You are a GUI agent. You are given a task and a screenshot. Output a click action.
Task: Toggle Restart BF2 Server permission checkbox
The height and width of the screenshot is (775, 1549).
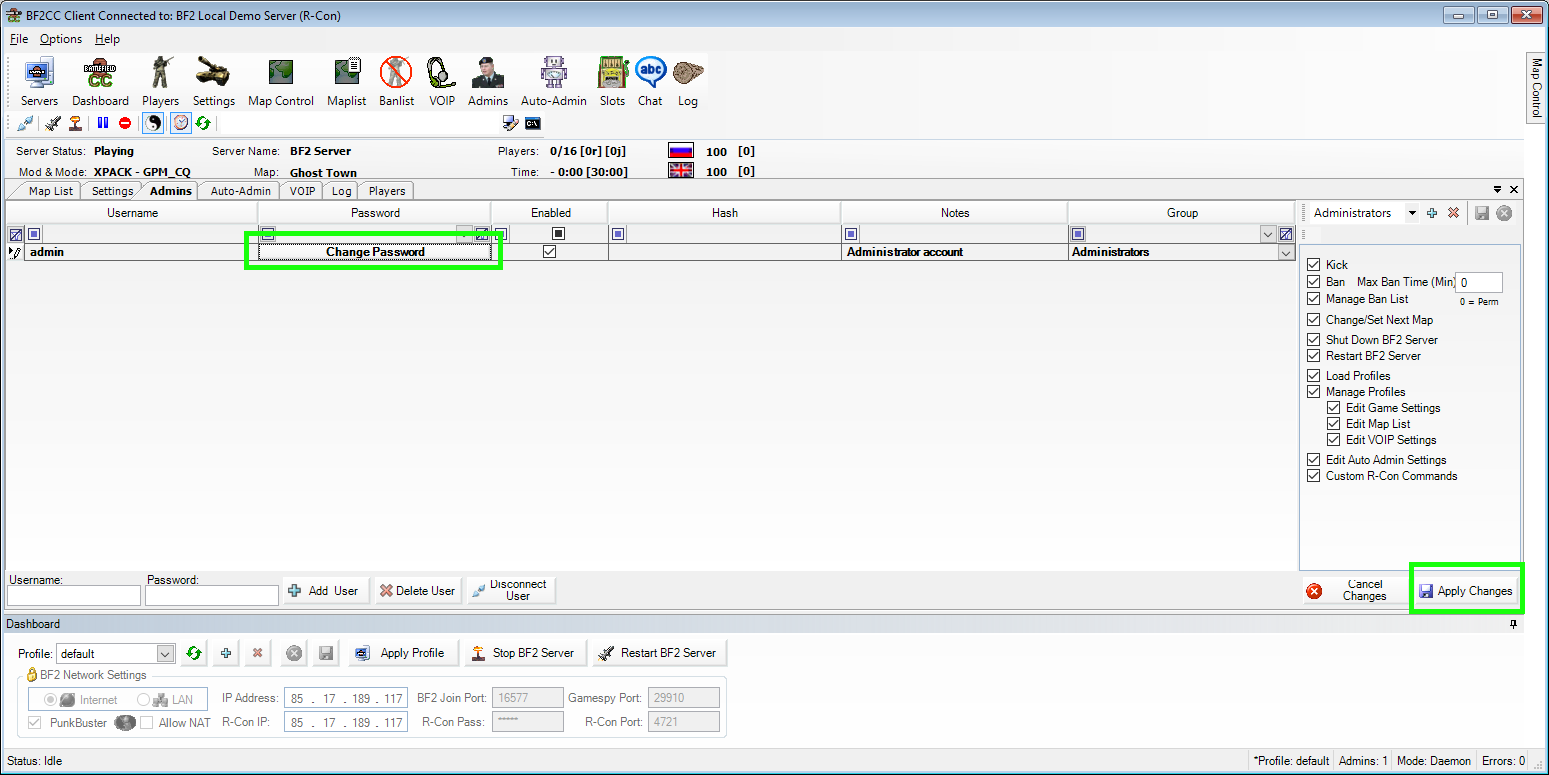tap(1314, 356)
